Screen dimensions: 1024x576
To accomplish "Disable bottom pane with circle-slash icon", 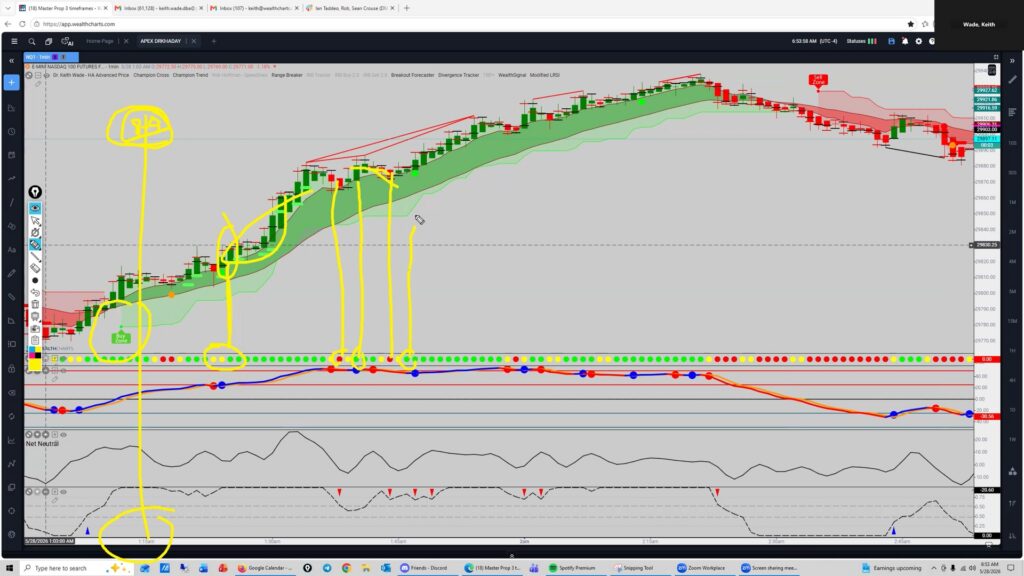I will tap(29, 492).
